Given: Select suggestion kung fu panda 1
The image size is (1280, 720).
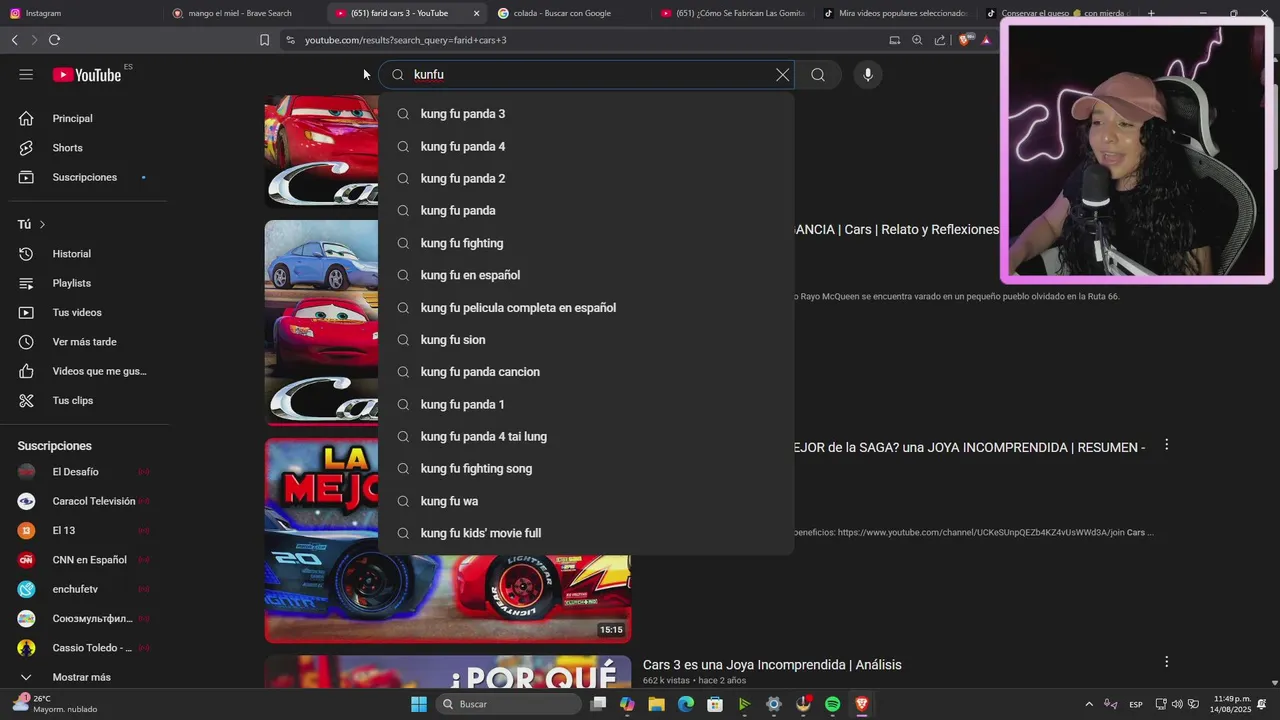Looking at the screenshot, I should [x=586, y=404].
